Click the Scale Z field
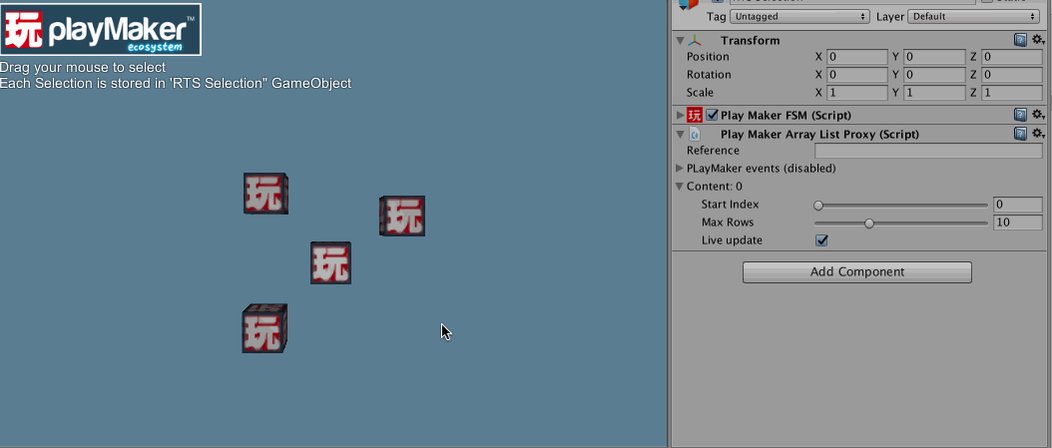1052x448 pixels. [1012, 93]
